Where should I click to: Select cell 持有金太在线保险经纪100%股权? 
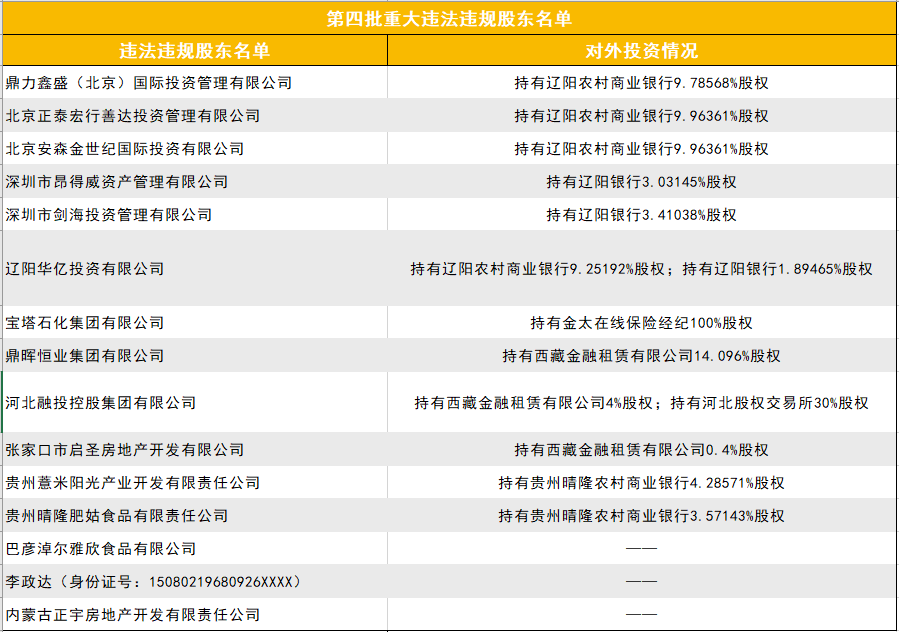642,322
